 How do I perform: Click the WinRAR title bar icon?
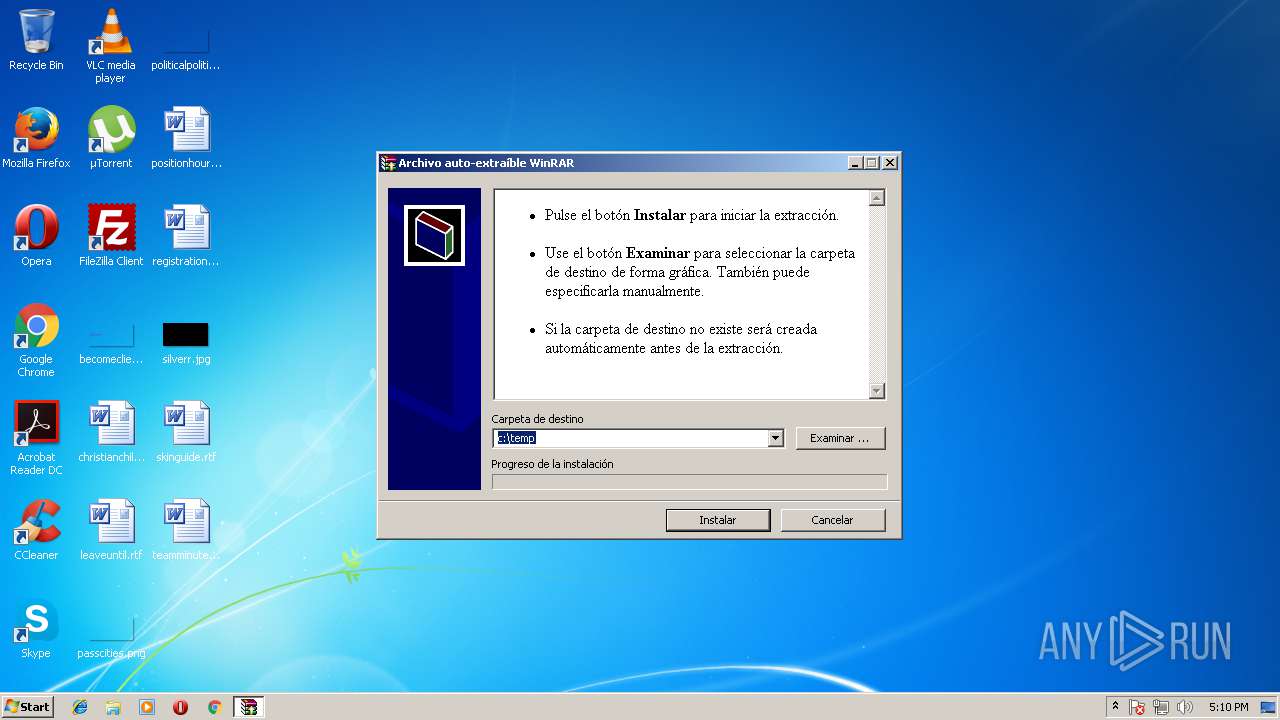point(388,163)
